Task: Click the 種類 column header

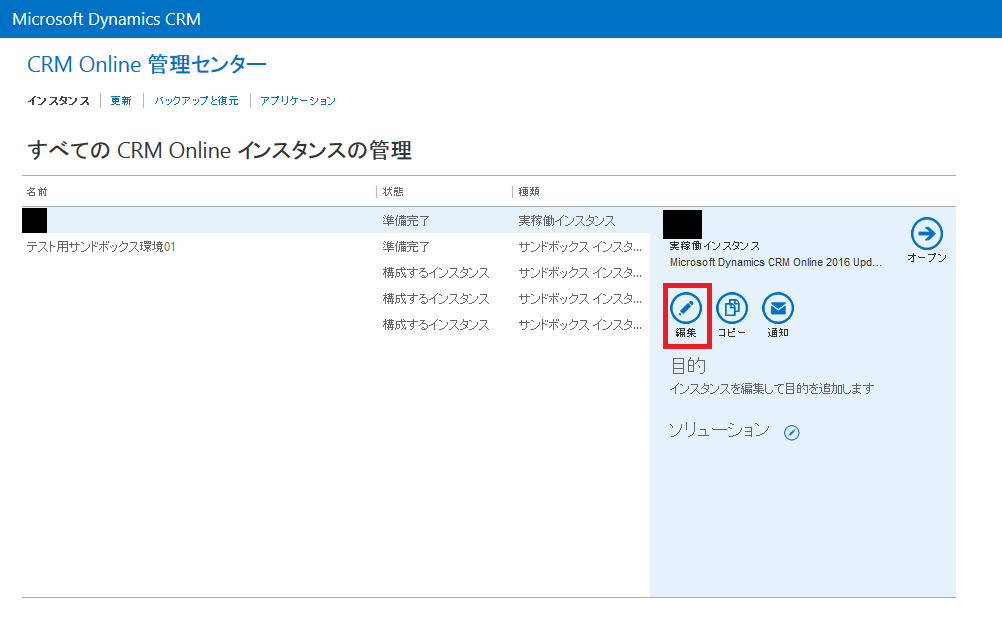Action: (529, 192)
